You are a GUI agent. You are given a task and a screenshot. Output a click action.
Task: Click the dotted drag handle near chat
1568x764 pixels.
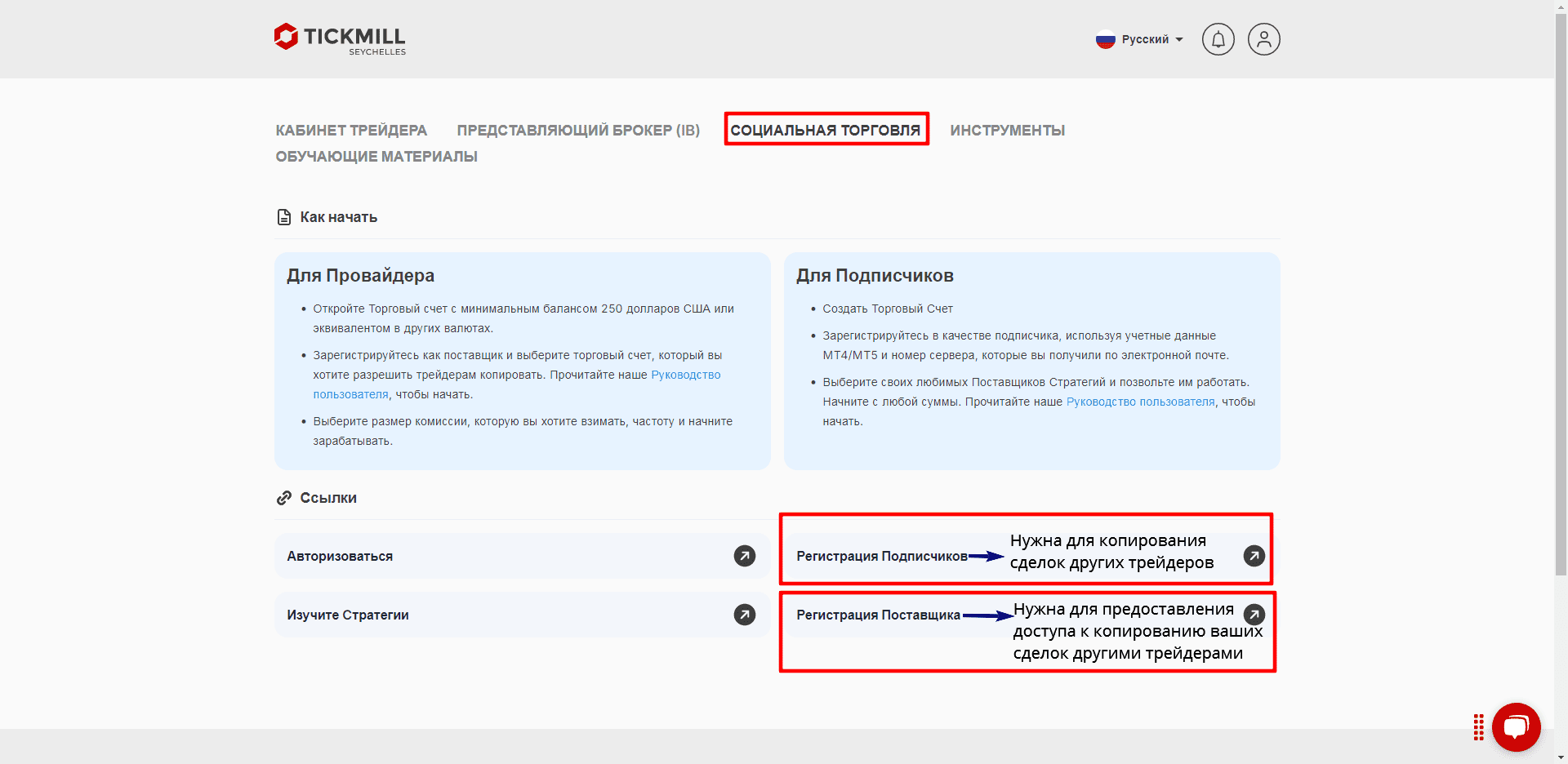tap(1478, 727)
